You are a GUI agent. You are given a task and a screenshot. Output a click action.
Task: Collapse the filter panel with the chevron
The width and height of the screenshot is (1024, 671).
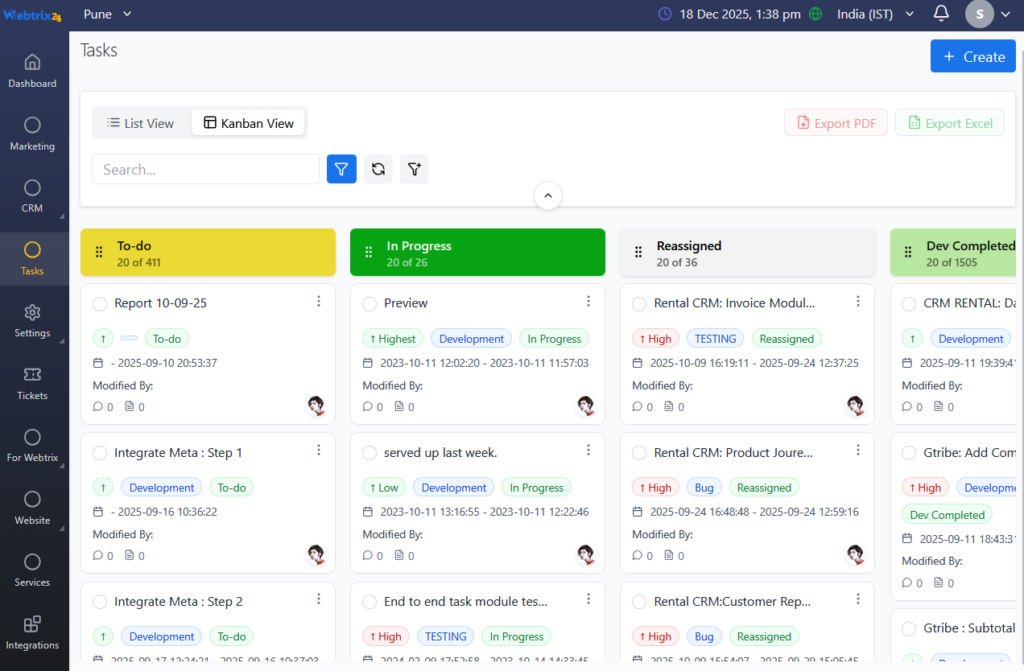548,196
